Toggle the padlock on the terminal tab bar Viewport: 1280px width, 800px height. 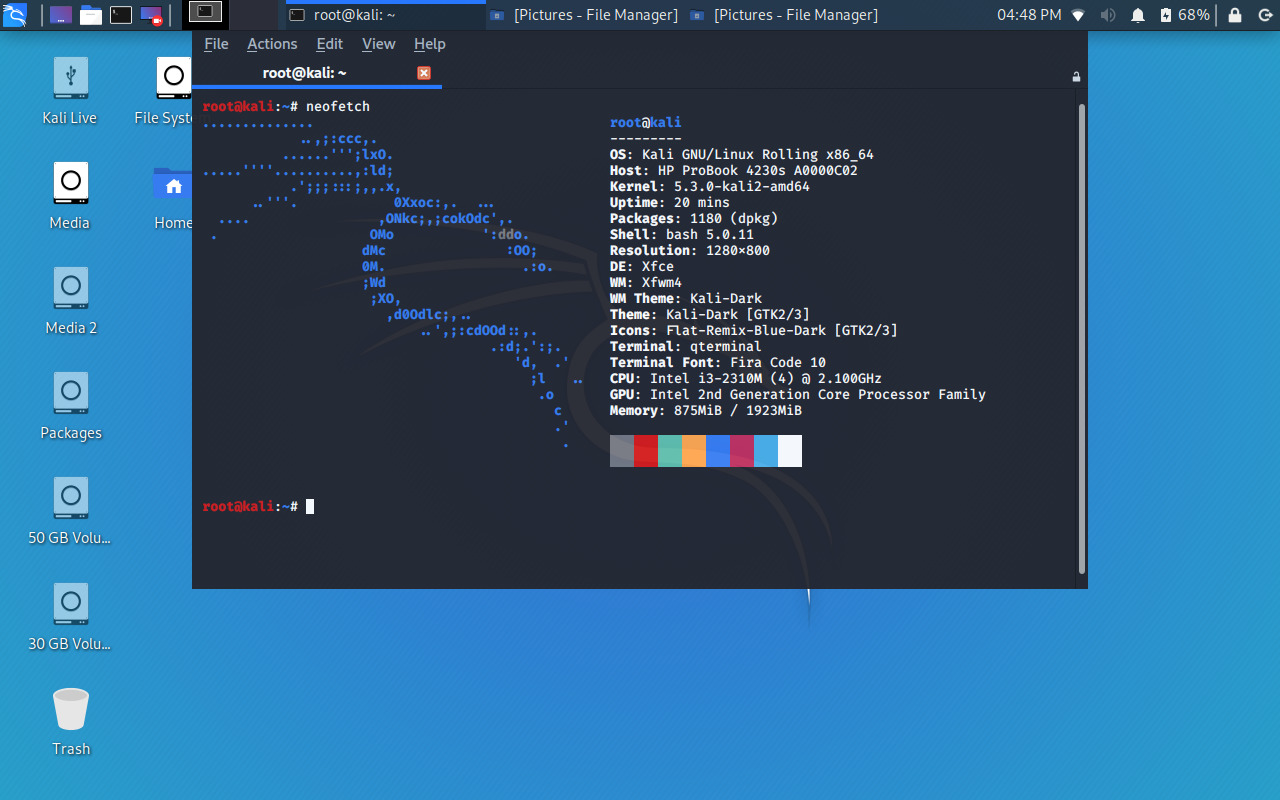tap(1076, 76)
